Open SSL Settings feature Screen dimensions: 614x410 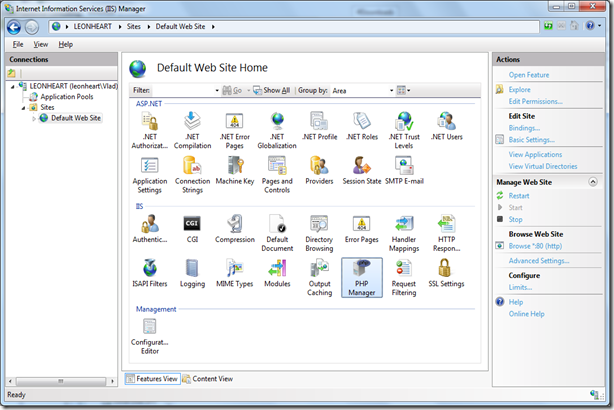[446, 273]
